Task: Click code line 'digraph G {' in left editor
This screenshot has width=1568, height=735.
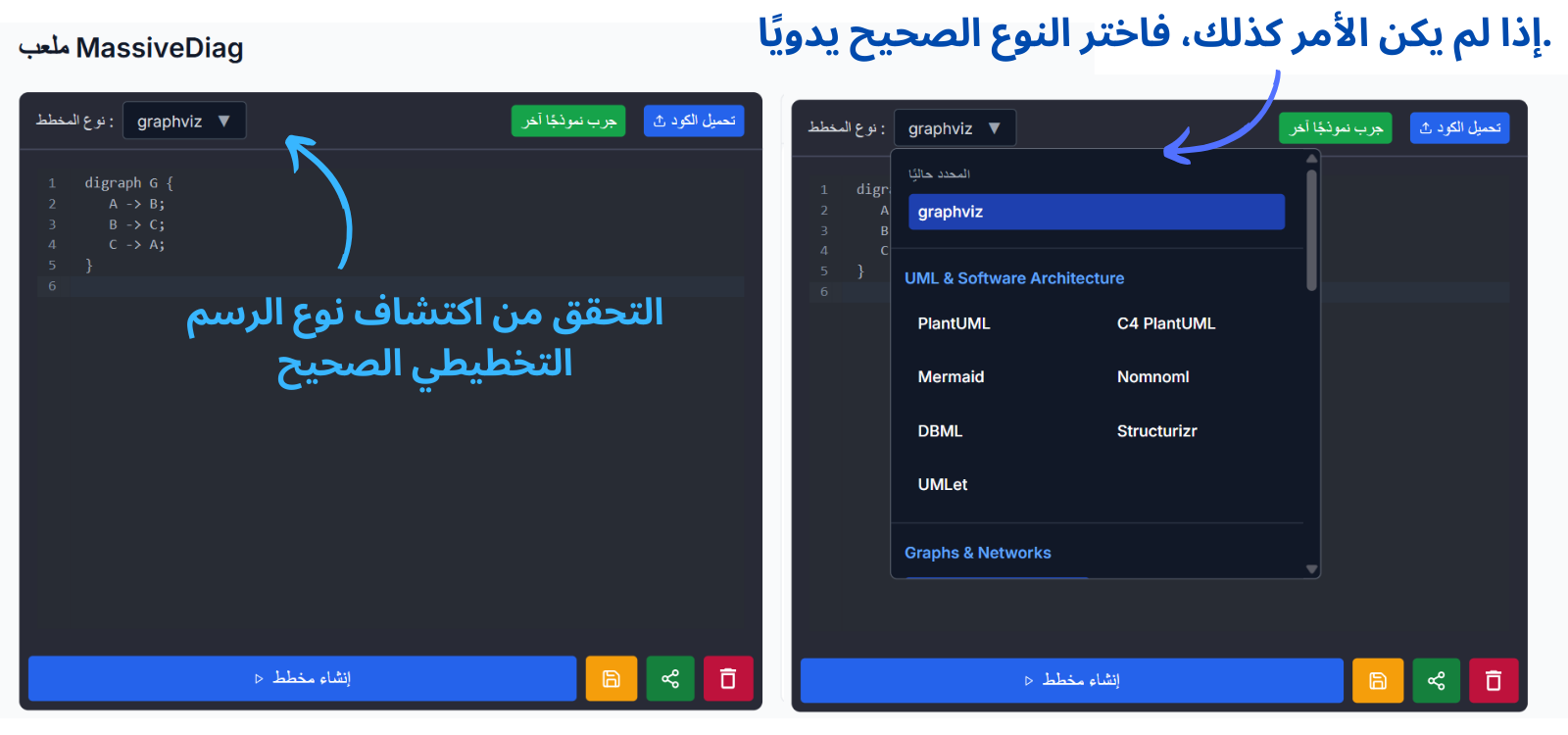Action: click(x=128, y=182)
